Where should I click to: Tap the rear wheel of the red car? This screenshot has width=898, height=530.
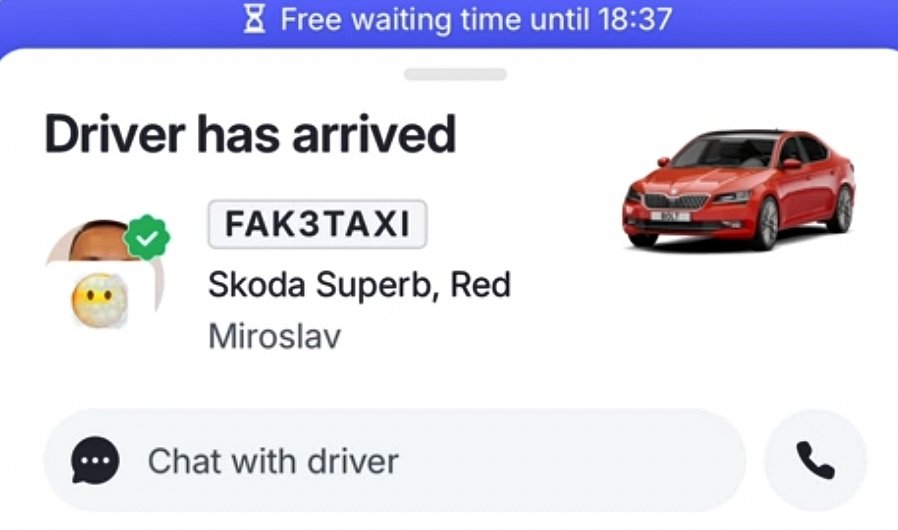[x=842, y=208]
